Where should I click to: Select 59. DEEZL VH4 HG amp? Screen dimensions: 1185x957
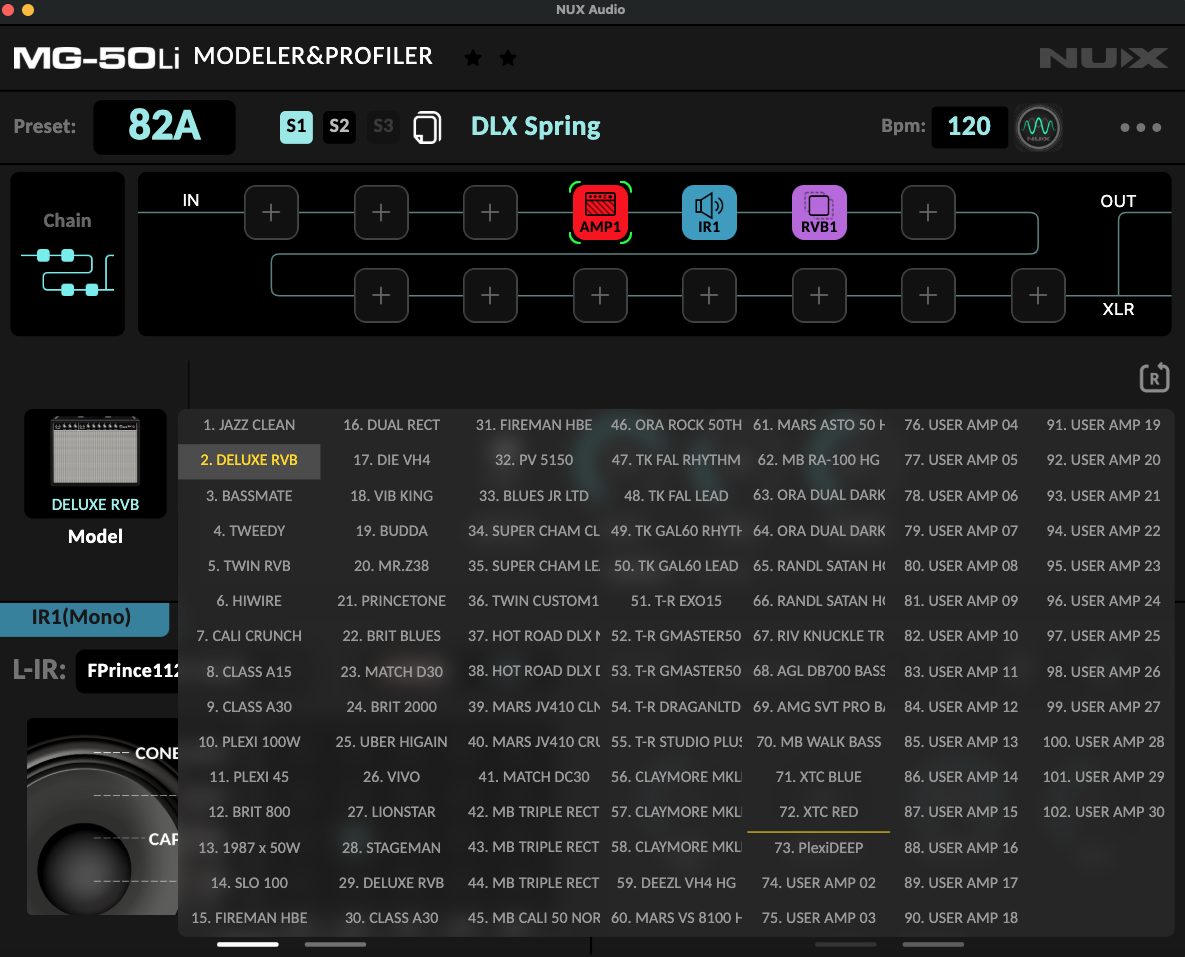(676, 883)
